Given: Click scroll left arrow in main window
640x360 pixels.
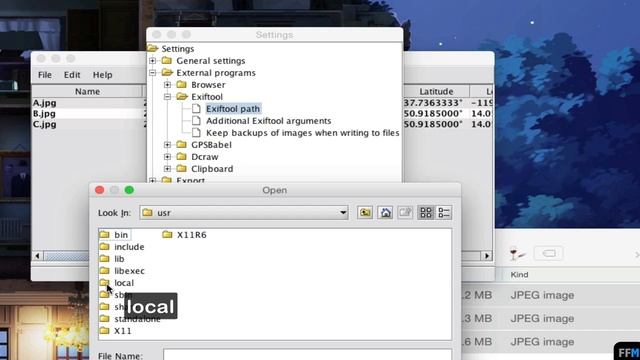Looking at the screenshot, I should pos(38,256).
